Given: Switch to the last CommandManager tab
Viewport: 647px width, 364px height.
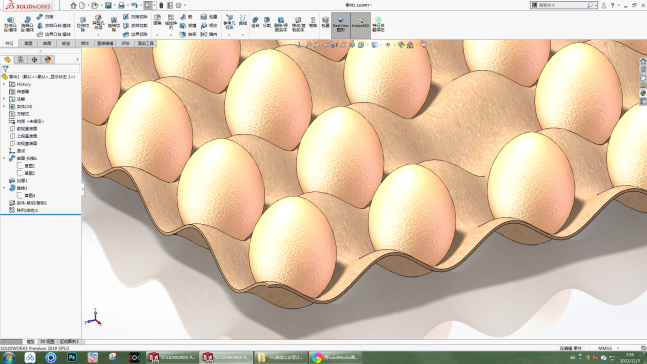Looking at the screenshot, I should tap(145, 43).
